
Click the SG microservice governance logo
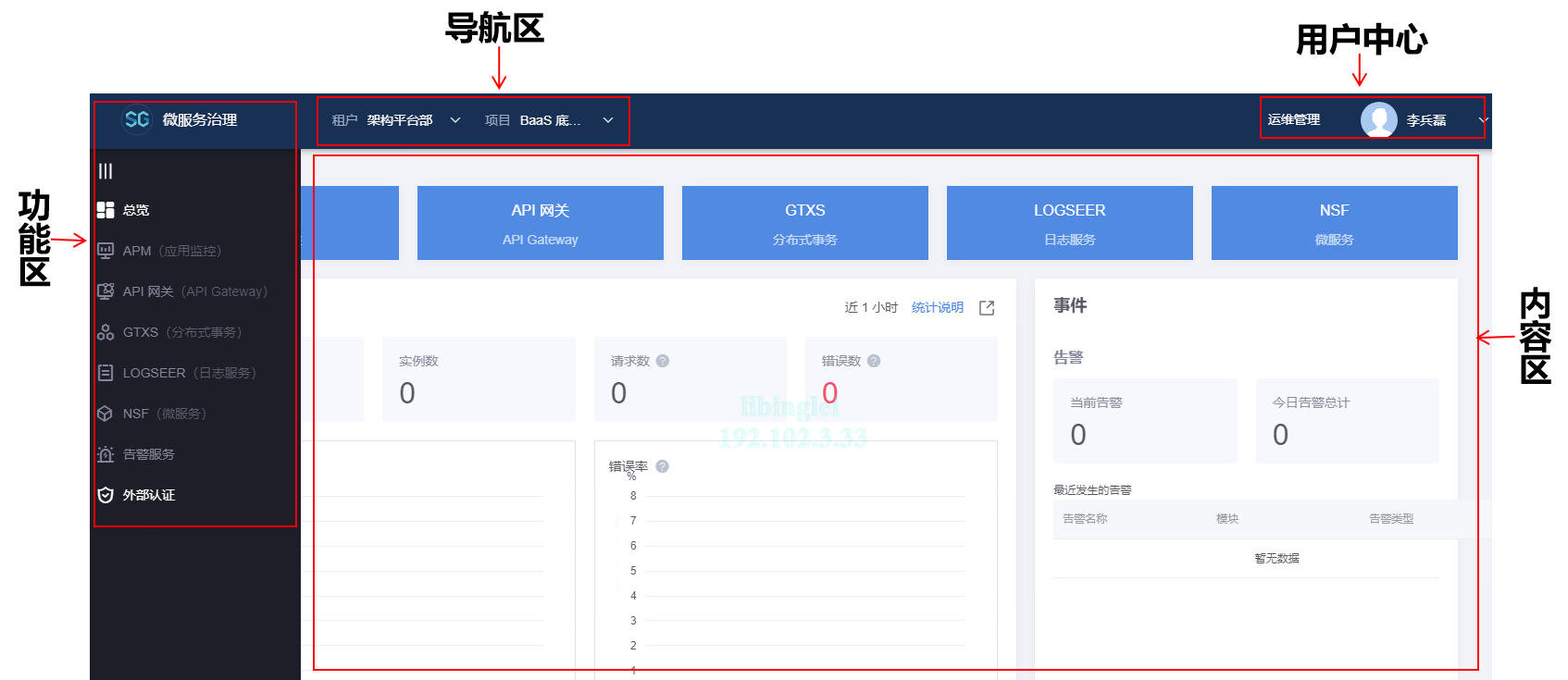pyautogui.click(x=137, y=119)
